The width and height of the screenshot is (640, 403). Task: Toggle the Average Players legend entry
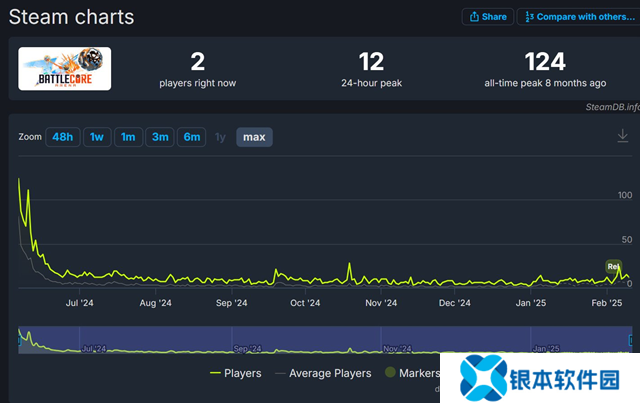tap(323, 373)
